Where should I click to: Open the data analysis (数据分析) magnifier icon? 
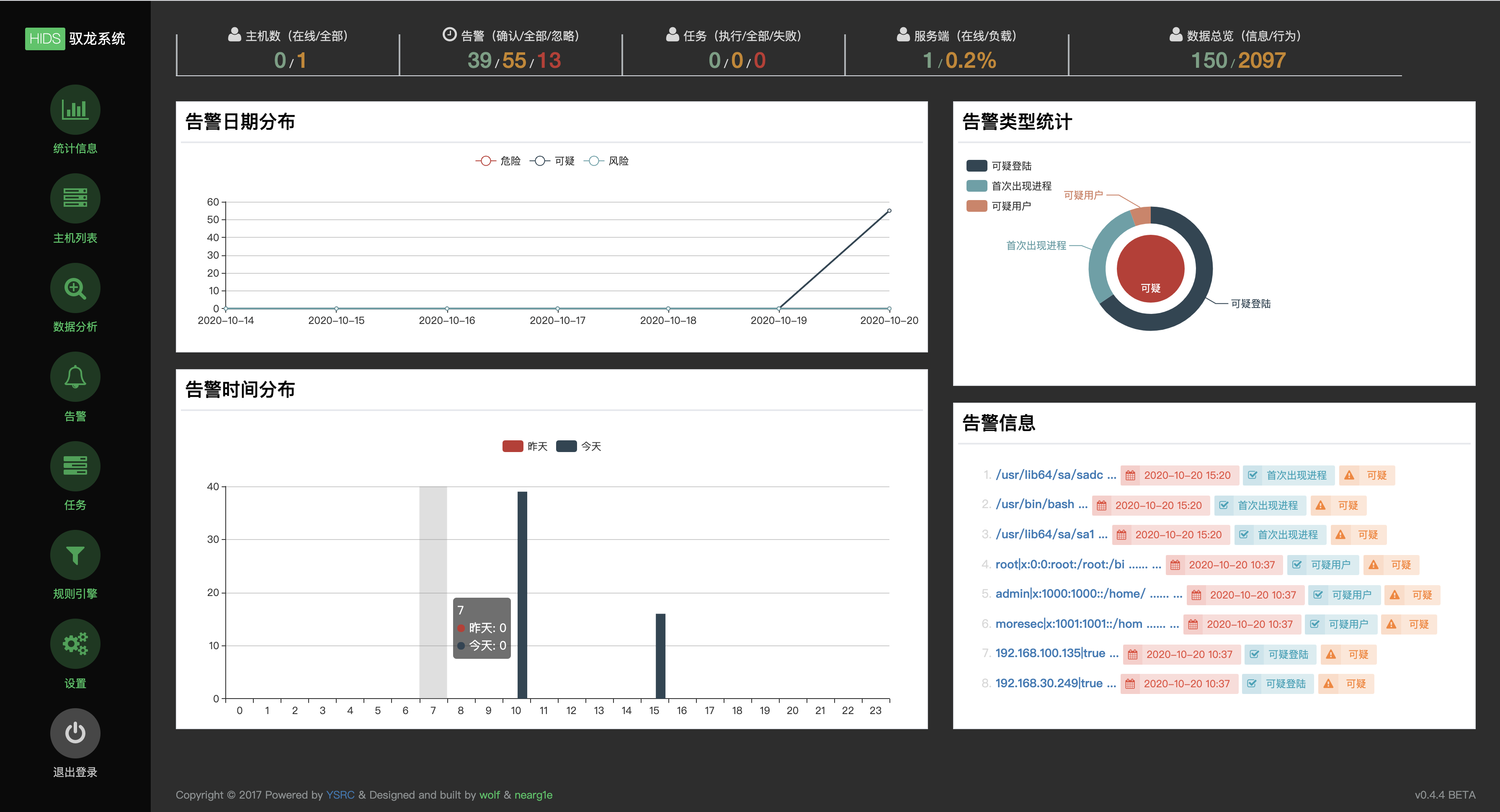(x=75, y=288)
